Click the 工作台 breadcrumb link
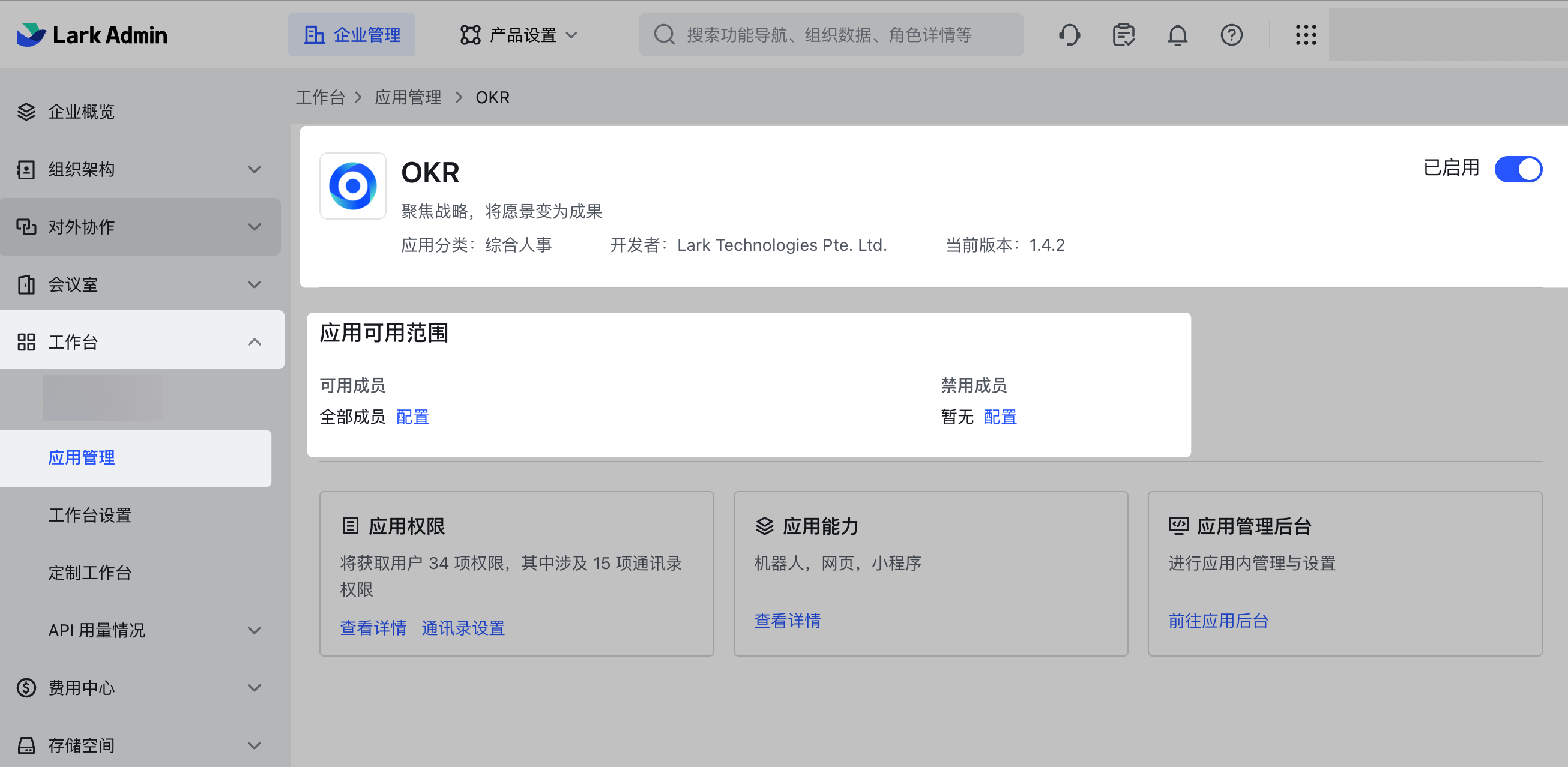This screenshot has width=1568, height=767. pos(320,97)
